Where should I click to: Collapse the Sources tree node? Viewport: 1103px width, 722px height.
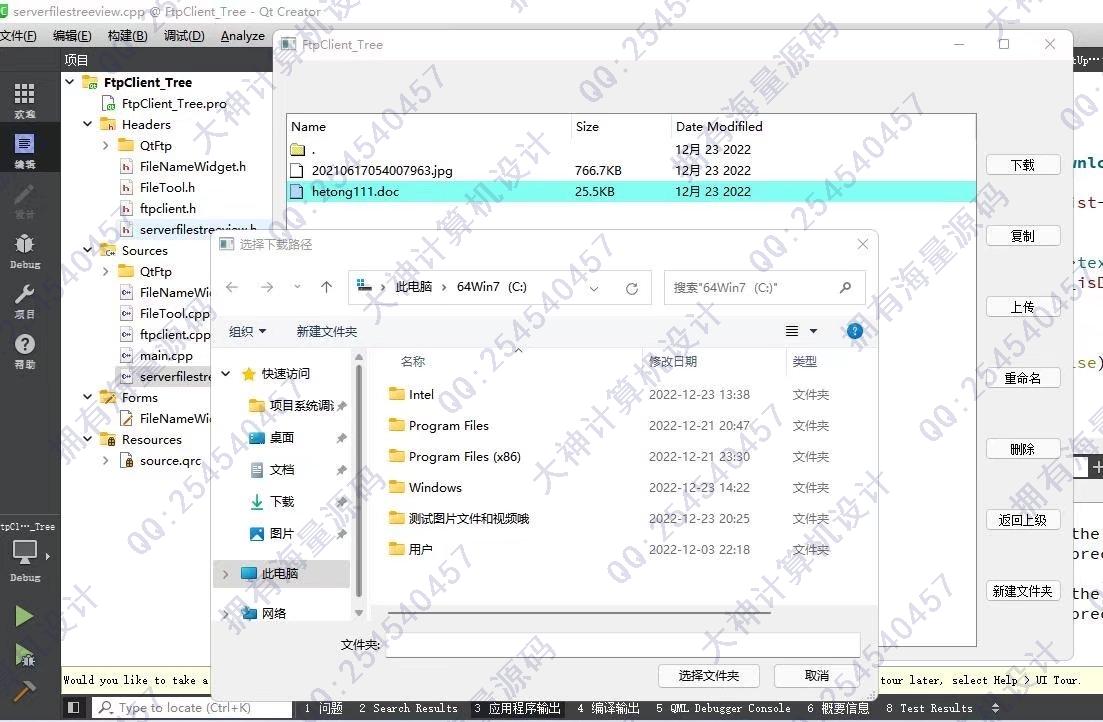click(x=87, y=251)
